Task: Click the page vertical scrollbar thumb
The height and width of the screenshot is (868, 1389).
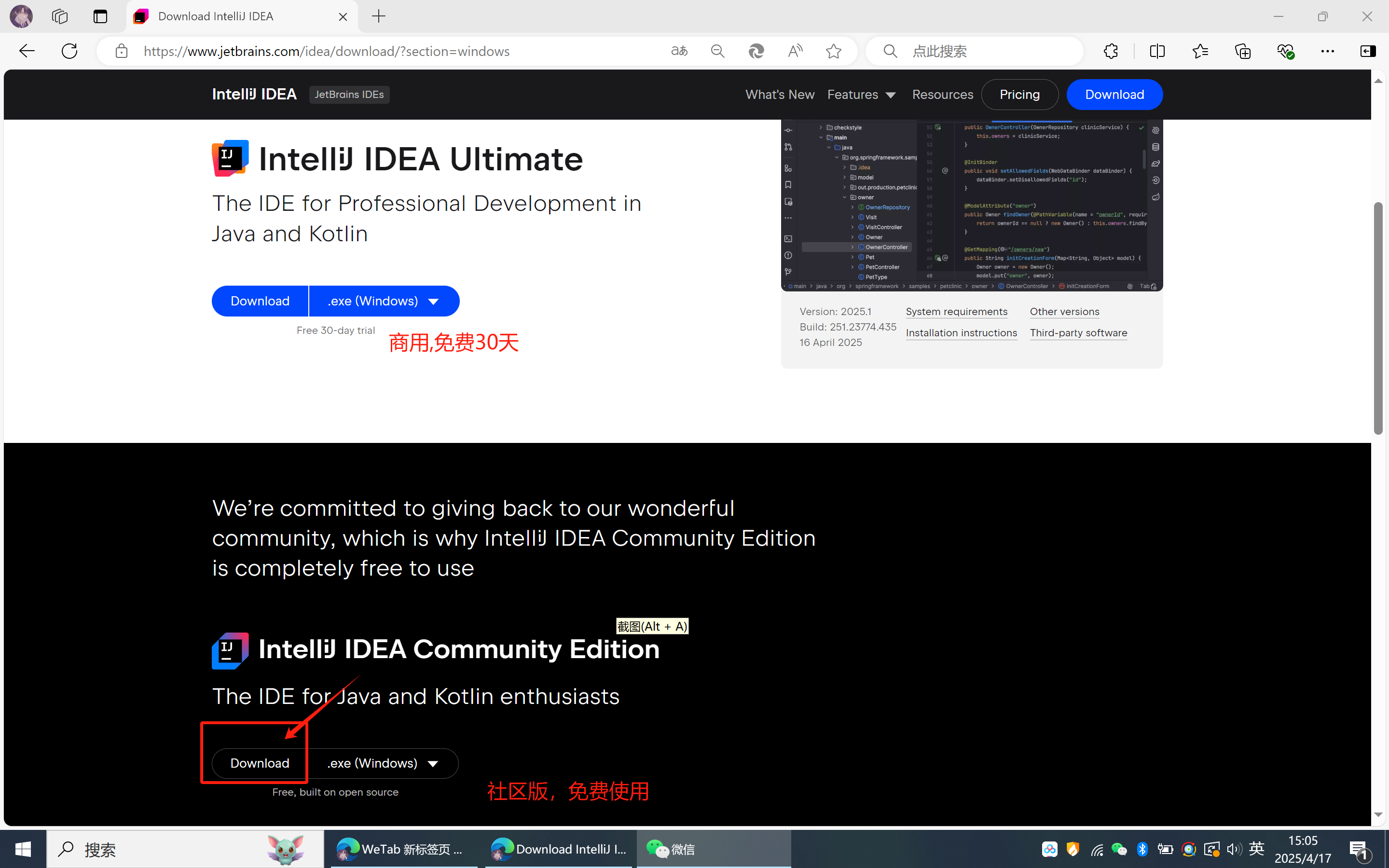Action: [1378, 318]
